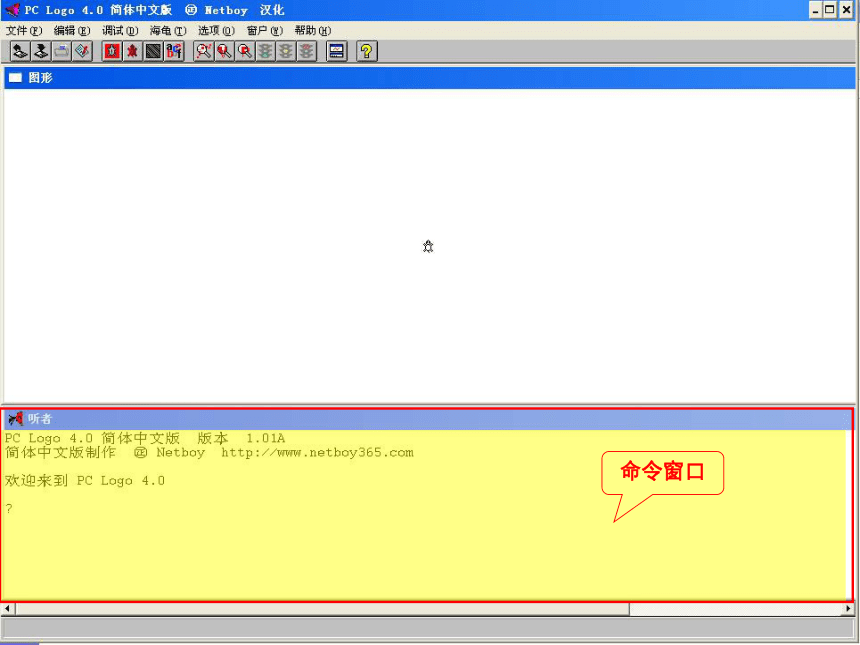Click the horizontal scrollbar left arrow
Image resolution: width=860 pixels, height=645 pixels.
coord(7,608)
